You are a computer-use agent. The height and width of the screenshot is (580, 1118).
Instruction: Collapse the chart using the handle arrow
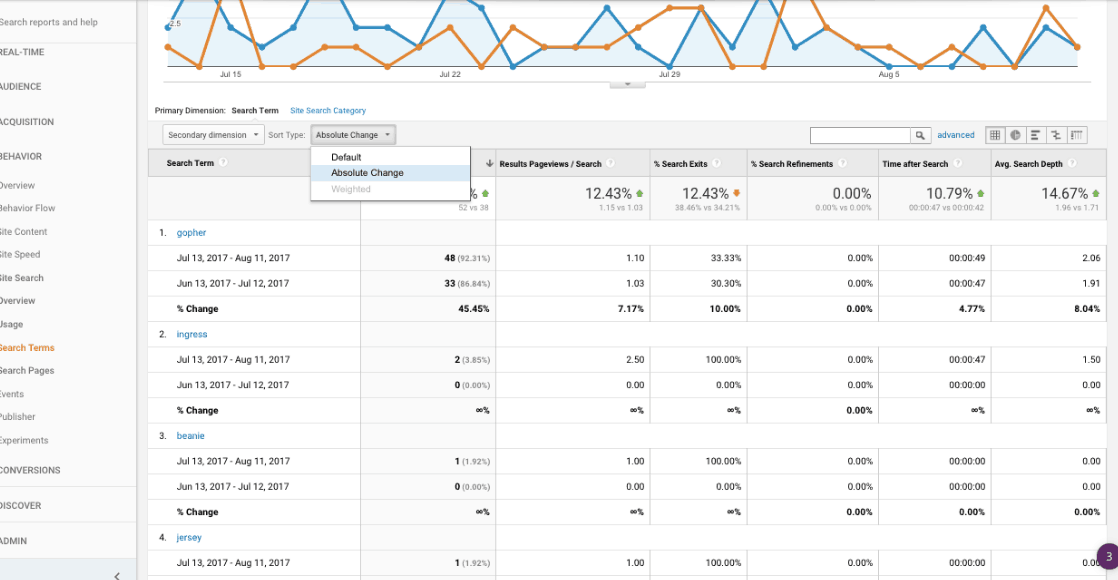627,84
